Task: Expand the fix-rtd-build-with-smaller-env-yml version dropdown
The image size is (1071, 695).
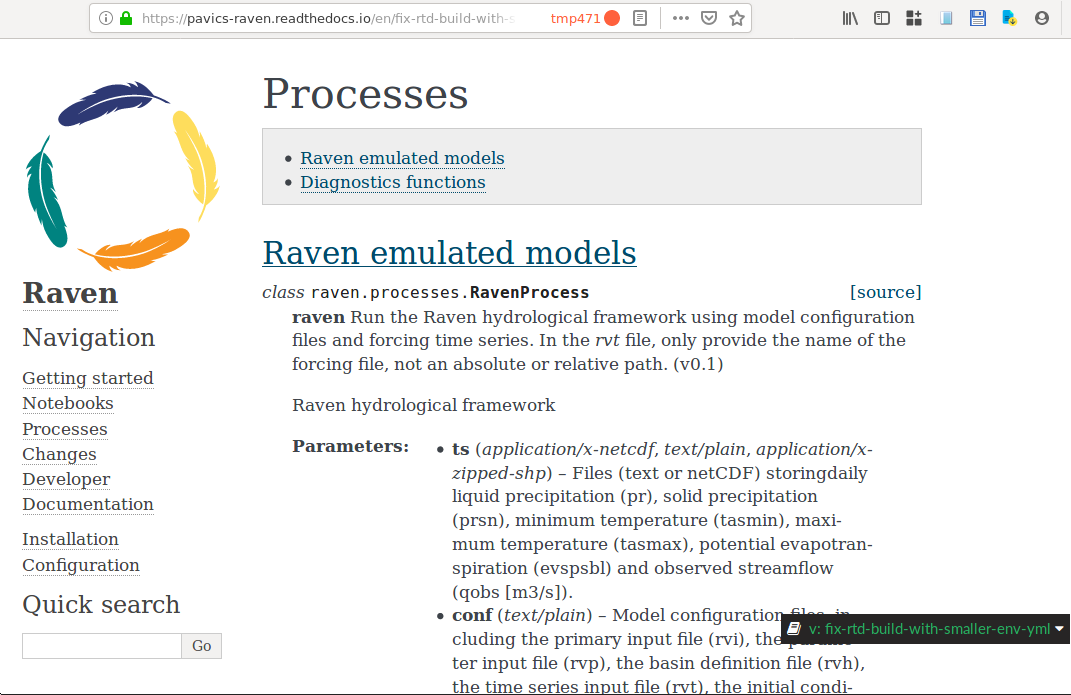Action: point(926,629)
